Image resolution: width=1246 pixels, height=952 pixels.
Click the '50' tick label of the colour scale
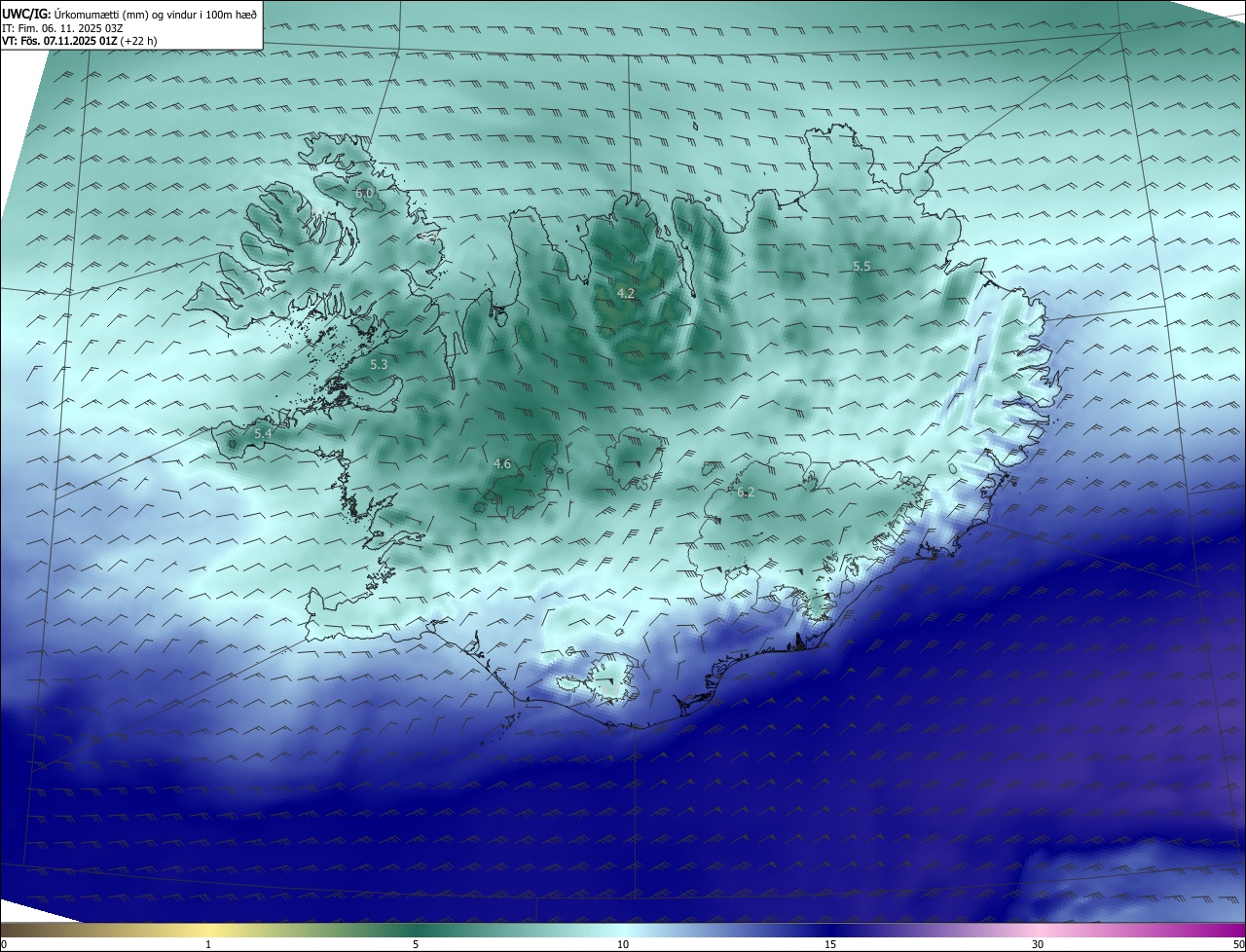[1238, 944]
